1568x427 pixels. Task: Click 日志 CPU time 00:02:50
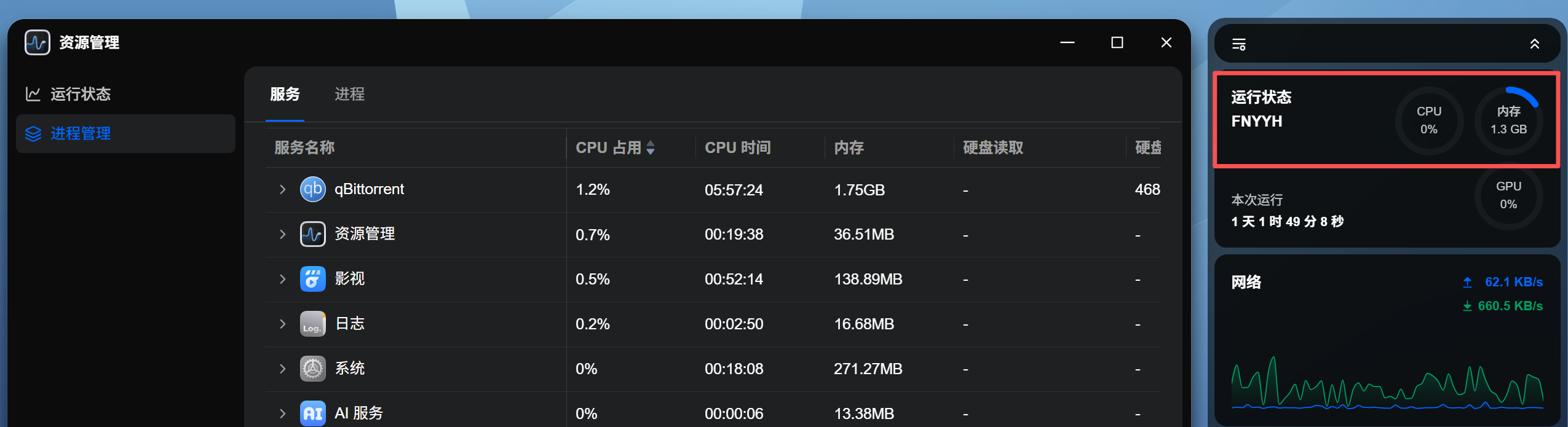(x=734, y=324)
